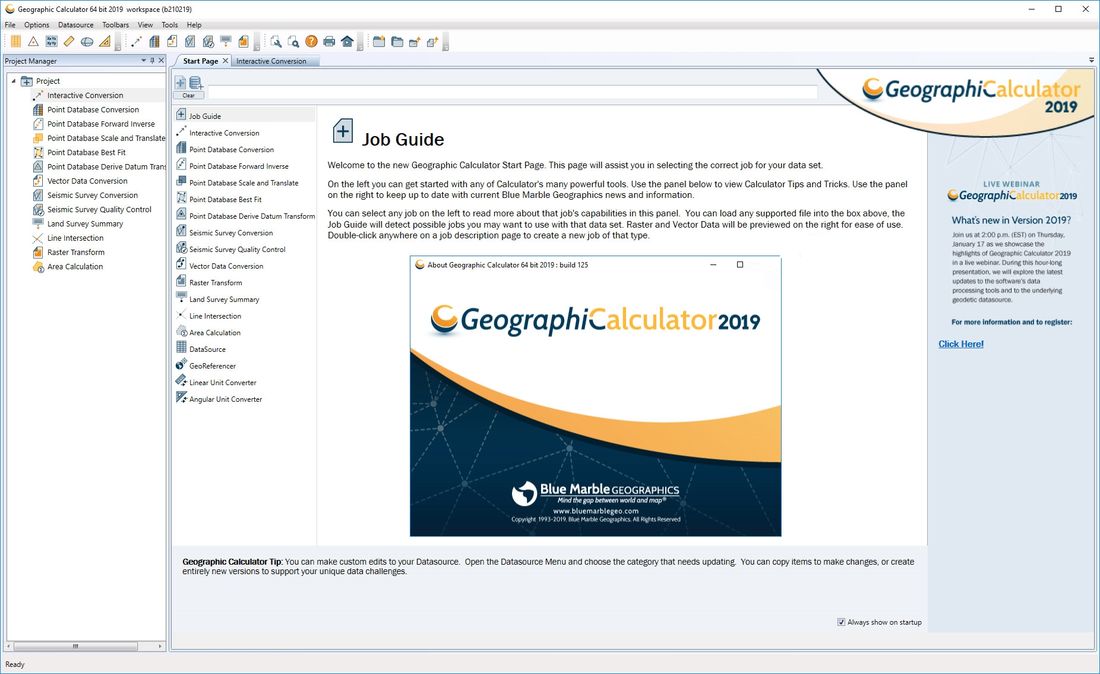This screenshot has width=1100, height=674.
Task: Click the white triangle toolbar icon
Action: pyautogui.click(x=33, y=41)
